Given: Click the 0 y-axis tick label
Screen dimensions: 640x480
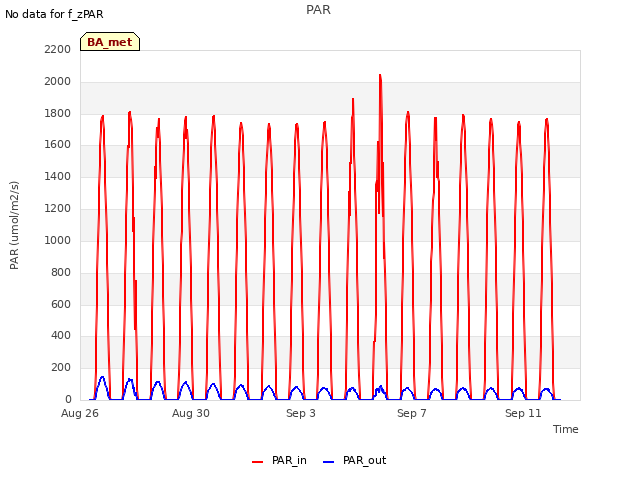Looking at the screenshot, I should coord(68,399).
